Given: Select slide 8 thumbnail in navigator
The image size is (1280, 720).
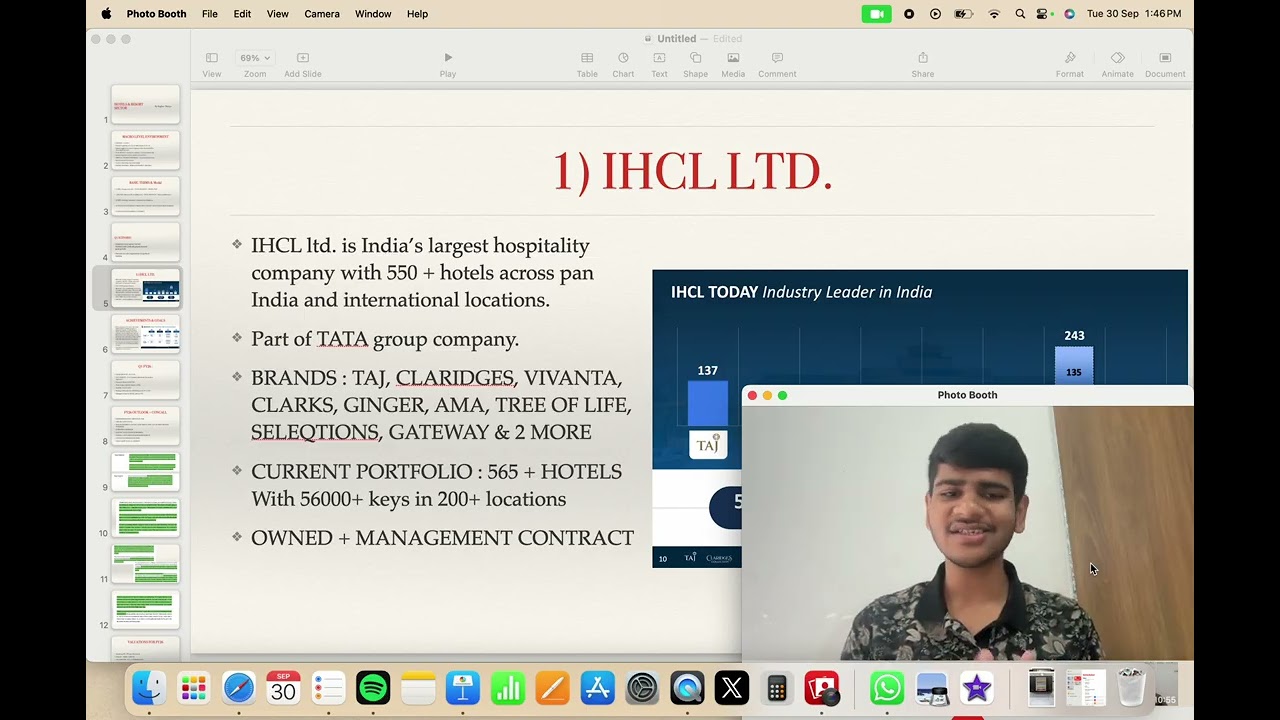Looking at the screenshot, I should pyautogui.click(x=145, y=427).
